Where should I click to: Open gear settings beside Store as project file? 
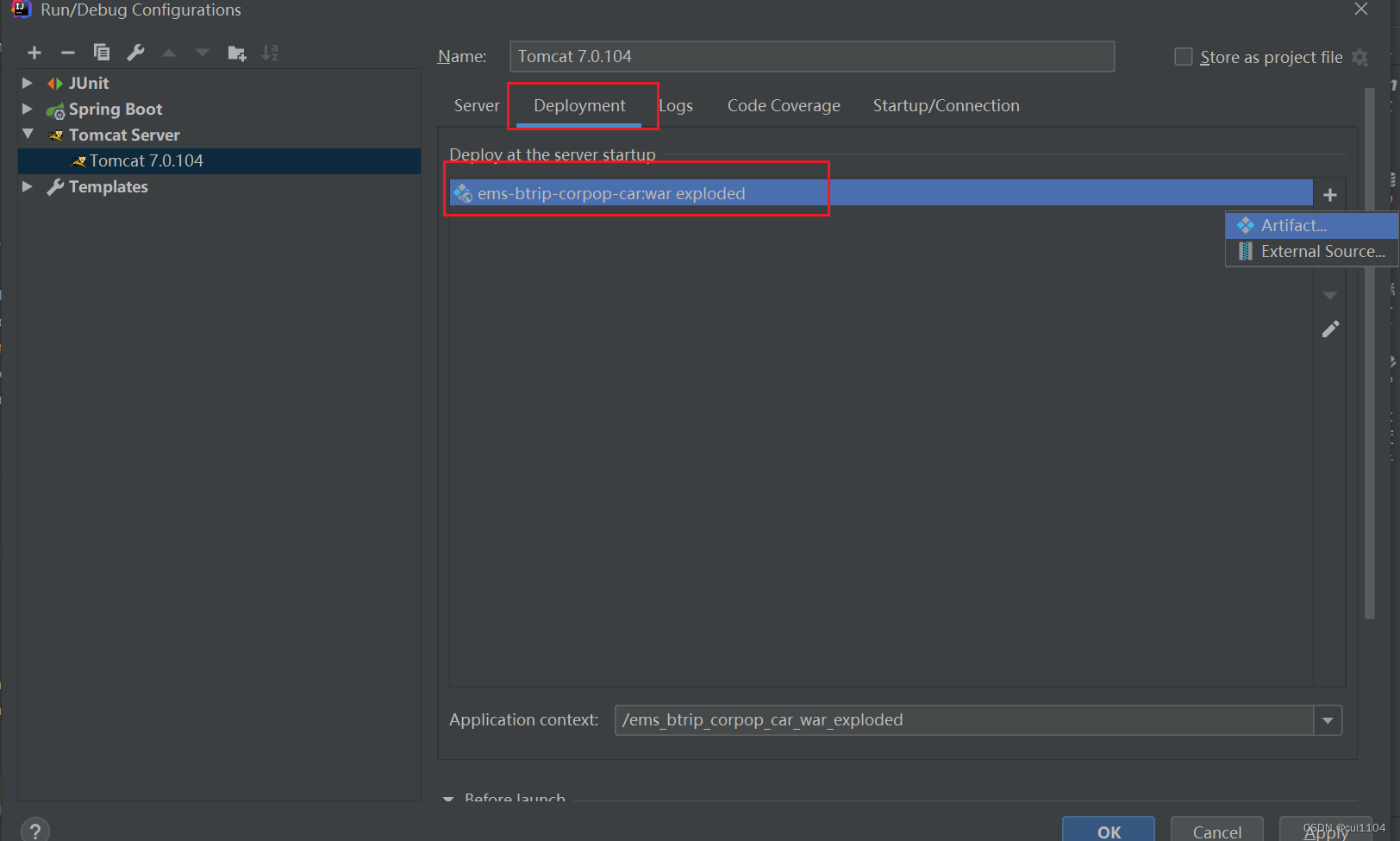point(1360,58)
